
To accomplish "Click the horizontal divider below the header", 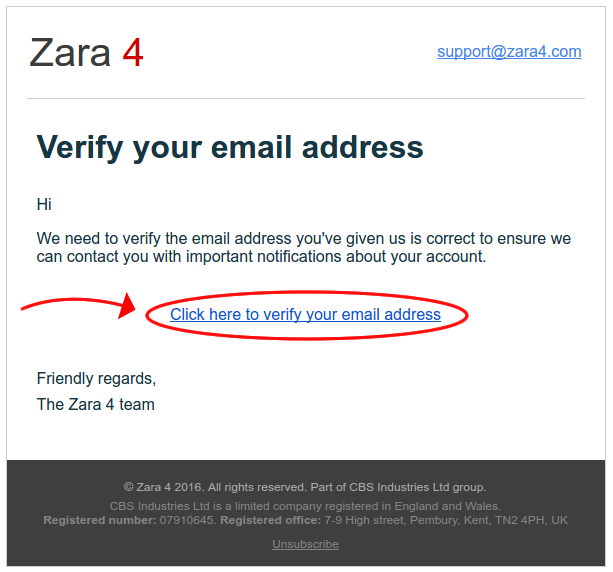I will (306, 99).
